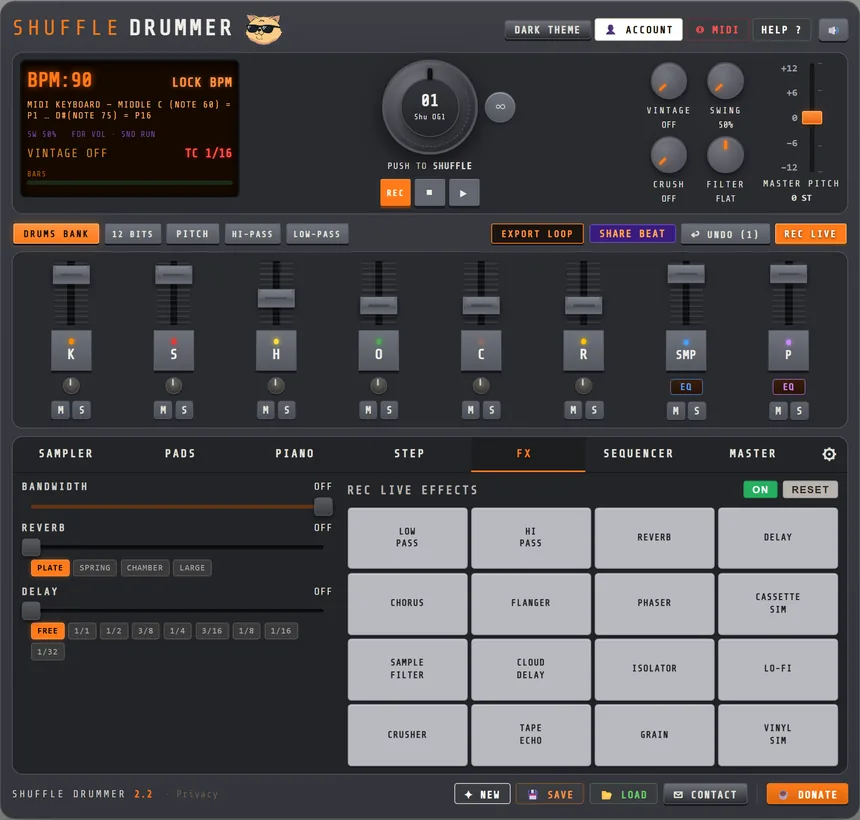This screenshot has width=860, height=820.
Task: Mute the K channel
Action: click(x=60, y=410)
